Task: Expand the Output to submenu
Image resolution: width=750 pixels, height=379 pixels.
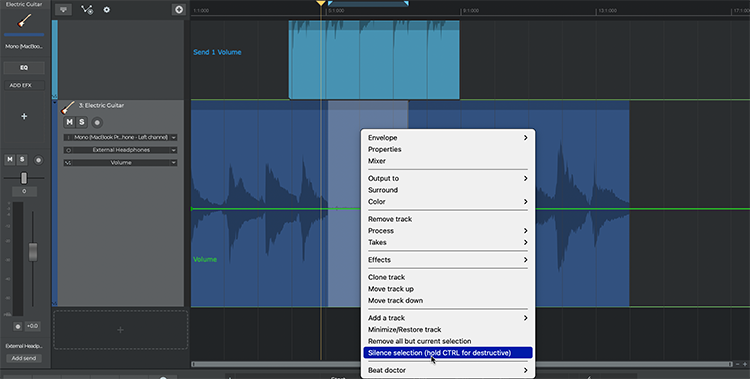Action: (448, 178)
